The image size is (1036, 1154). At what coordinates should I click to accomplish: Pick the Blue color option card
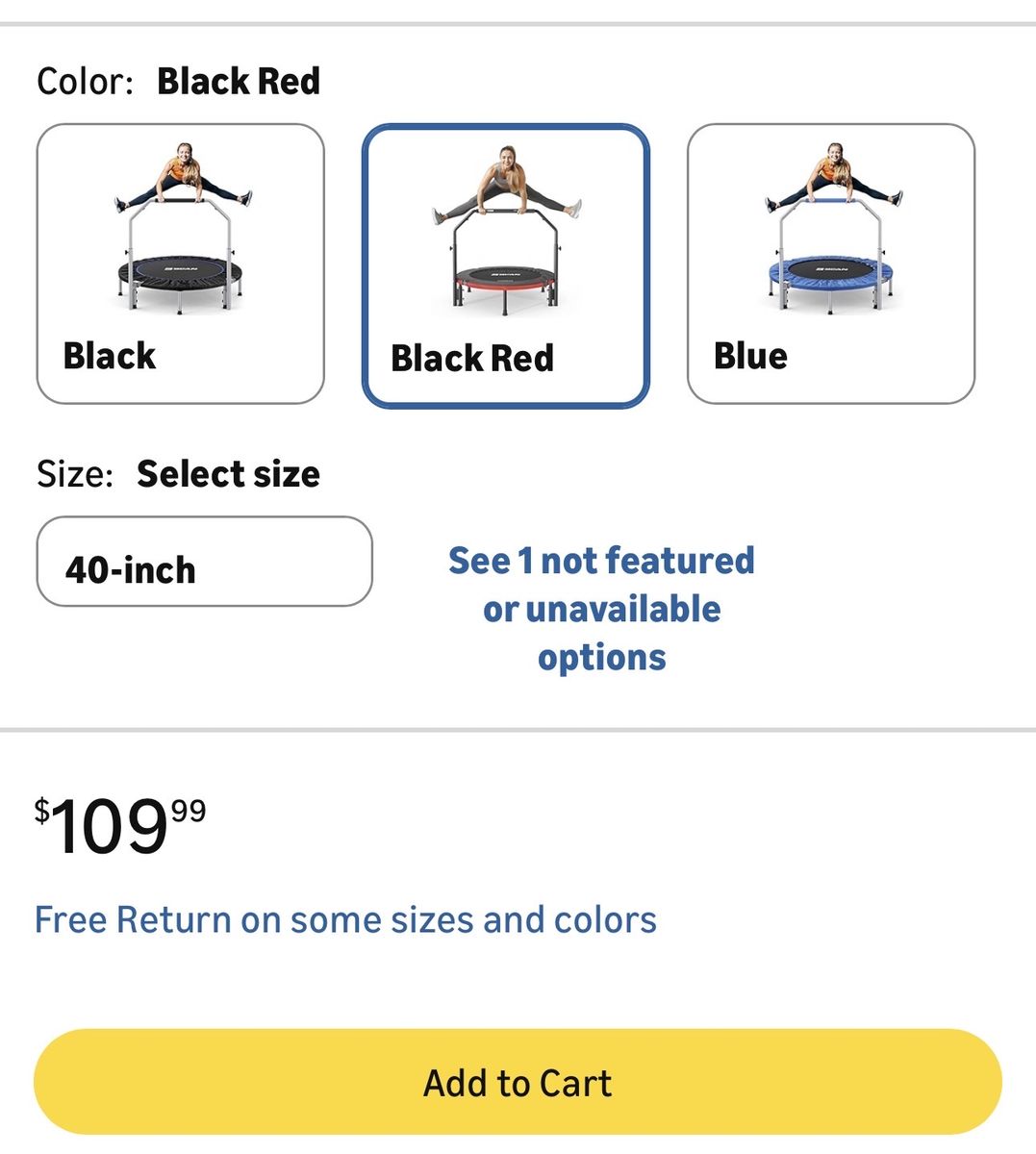tap(830, 263)
